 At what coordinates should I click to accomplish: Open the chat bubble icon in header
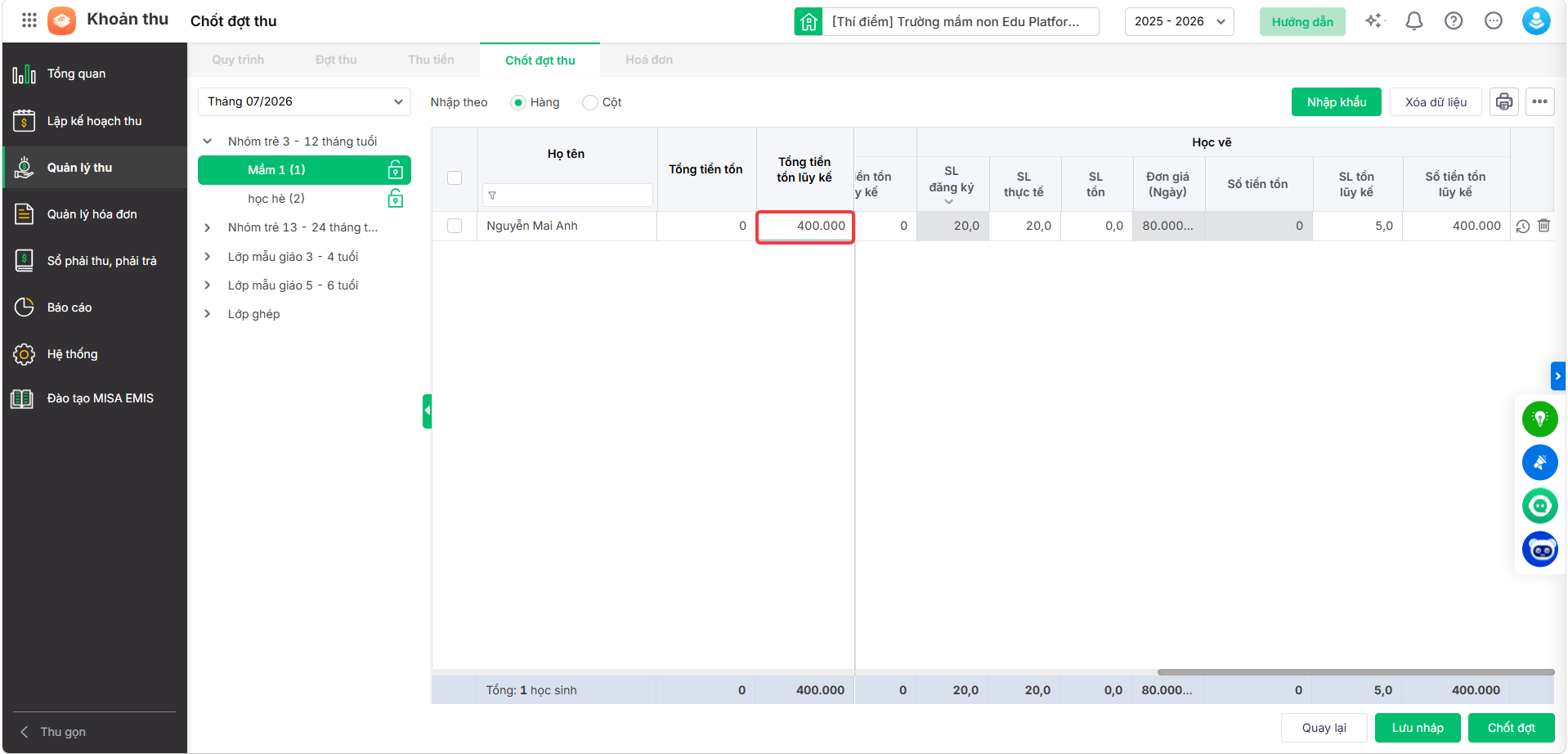1494,21
